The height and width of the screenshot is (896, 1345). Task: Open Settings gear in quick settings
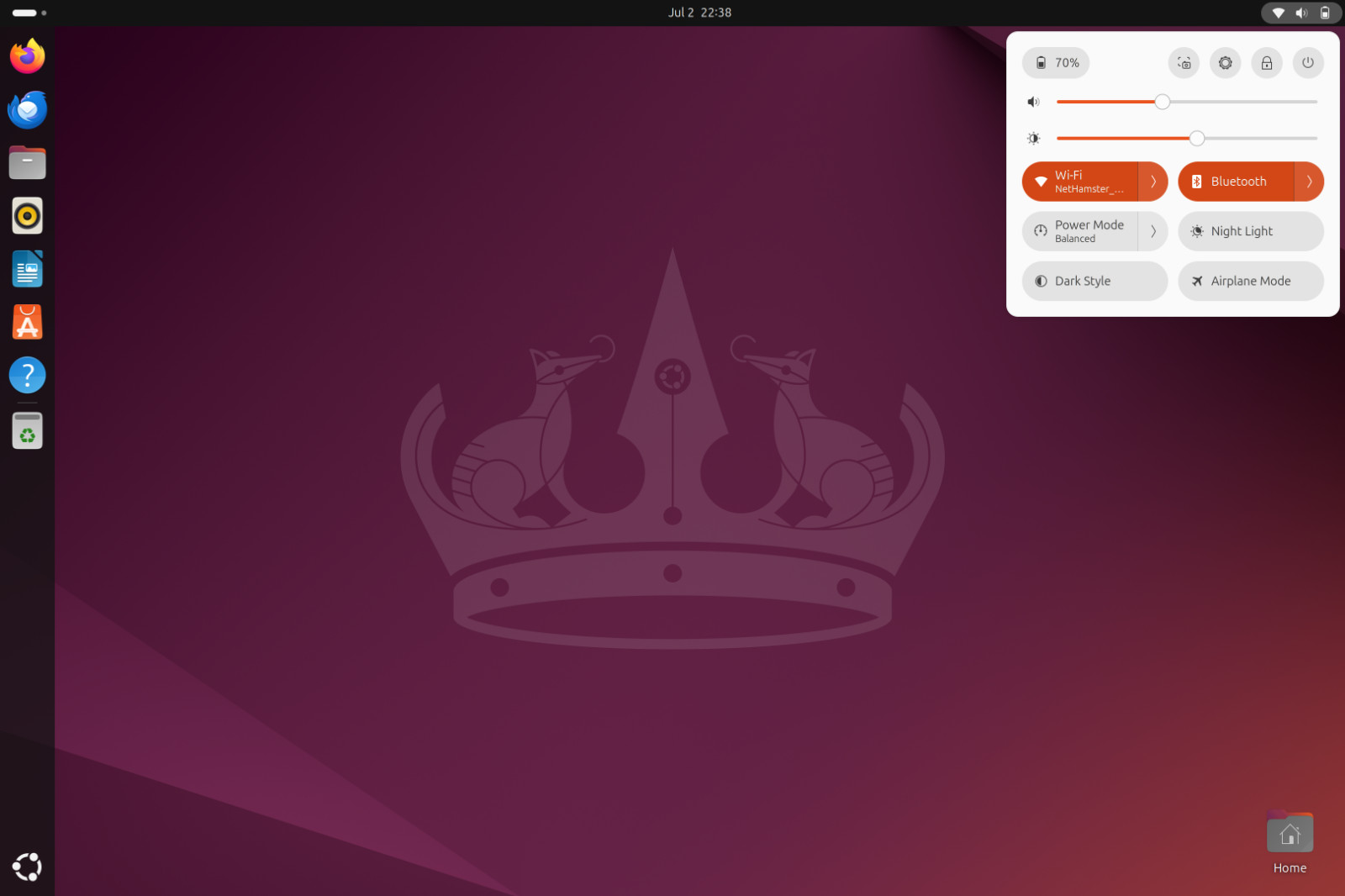(x=1226, y=63)
